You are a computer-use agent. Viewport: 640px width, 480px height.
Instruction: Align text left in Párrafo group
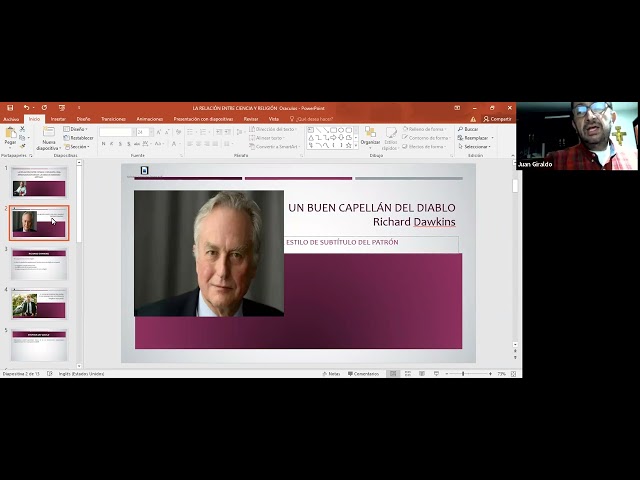[x=190, y=144]
